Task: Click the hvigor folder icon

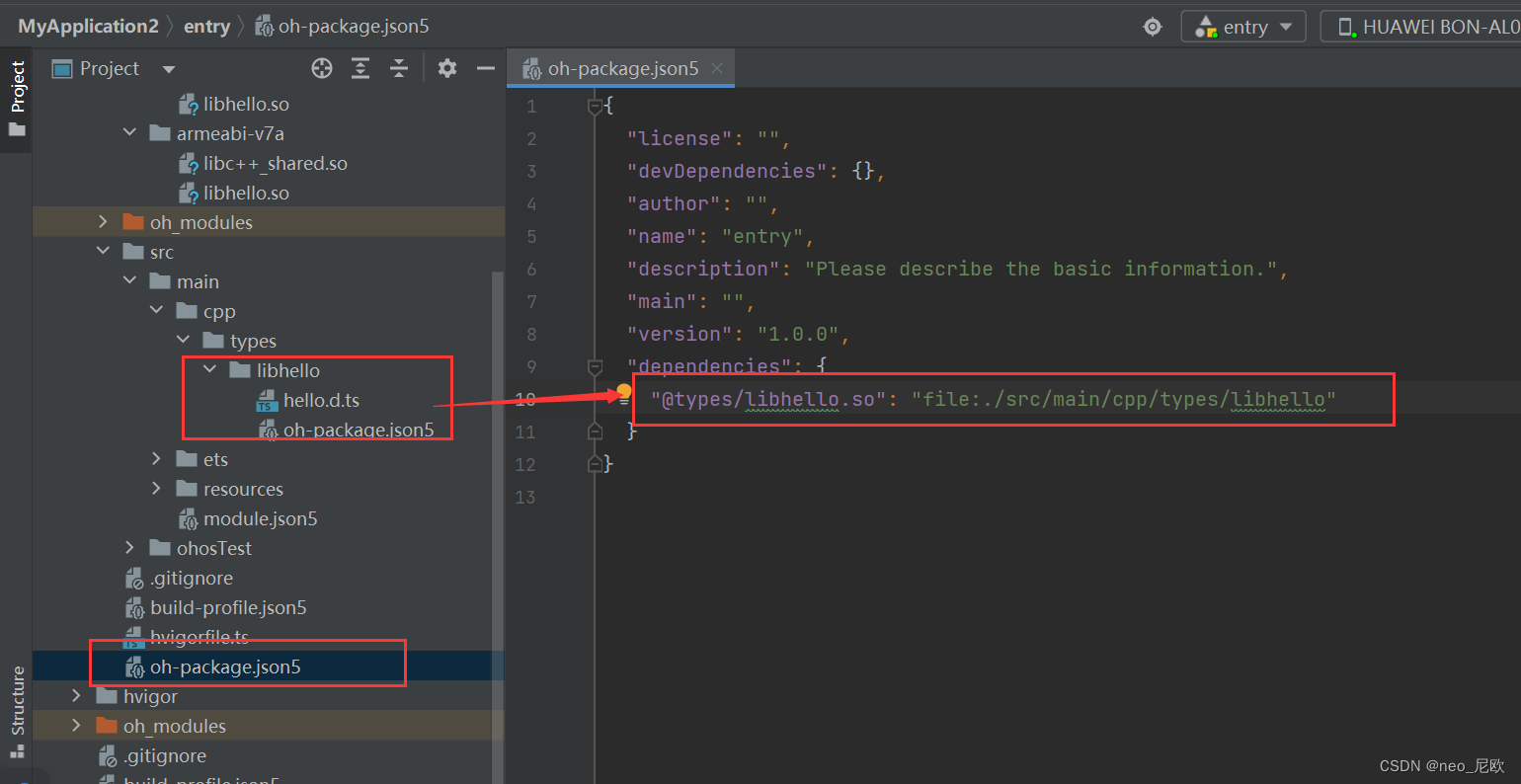Action: 107,695
